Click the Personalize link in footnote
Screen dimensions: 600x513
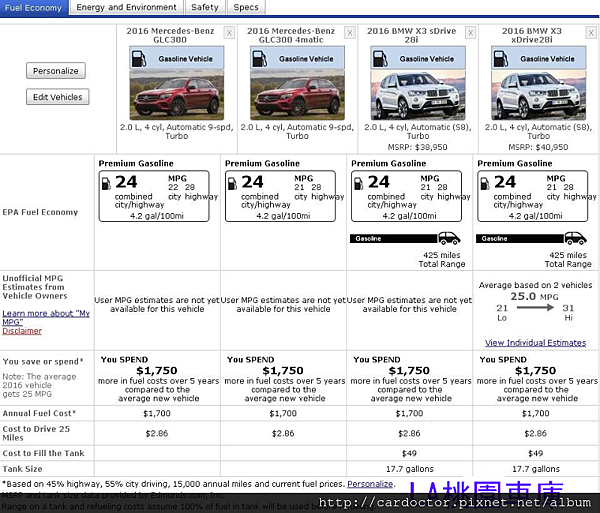tap(370, 484)
